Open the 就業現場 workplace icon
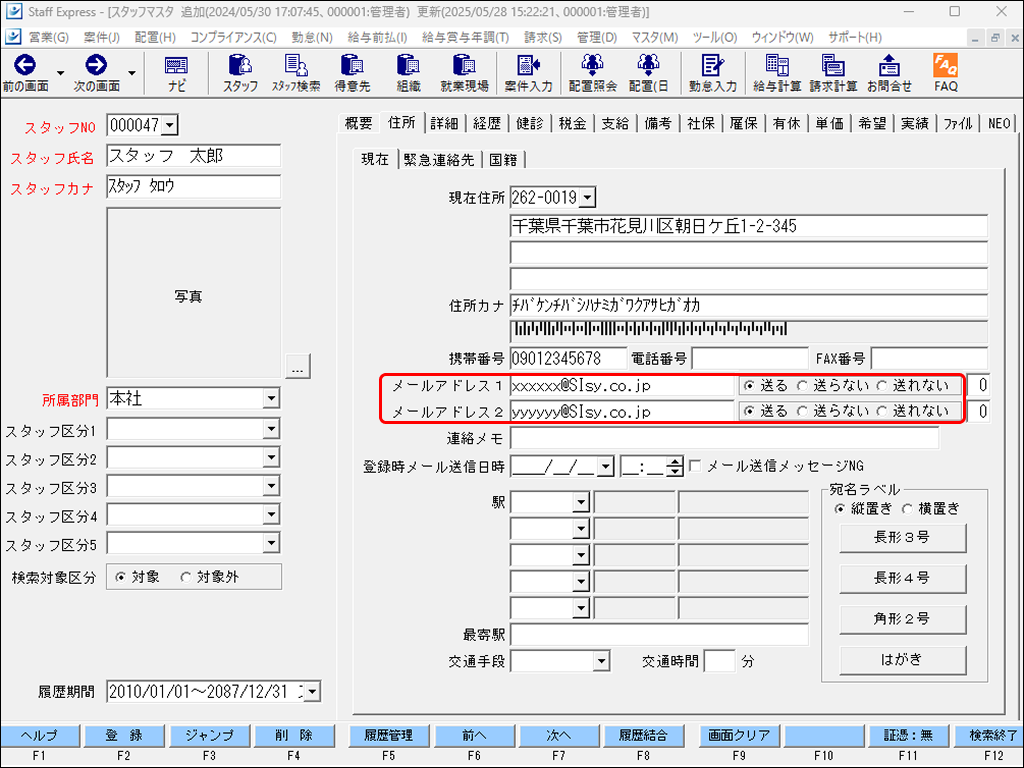This screenshot has height=768, width=1024. [x=464, y=73]
